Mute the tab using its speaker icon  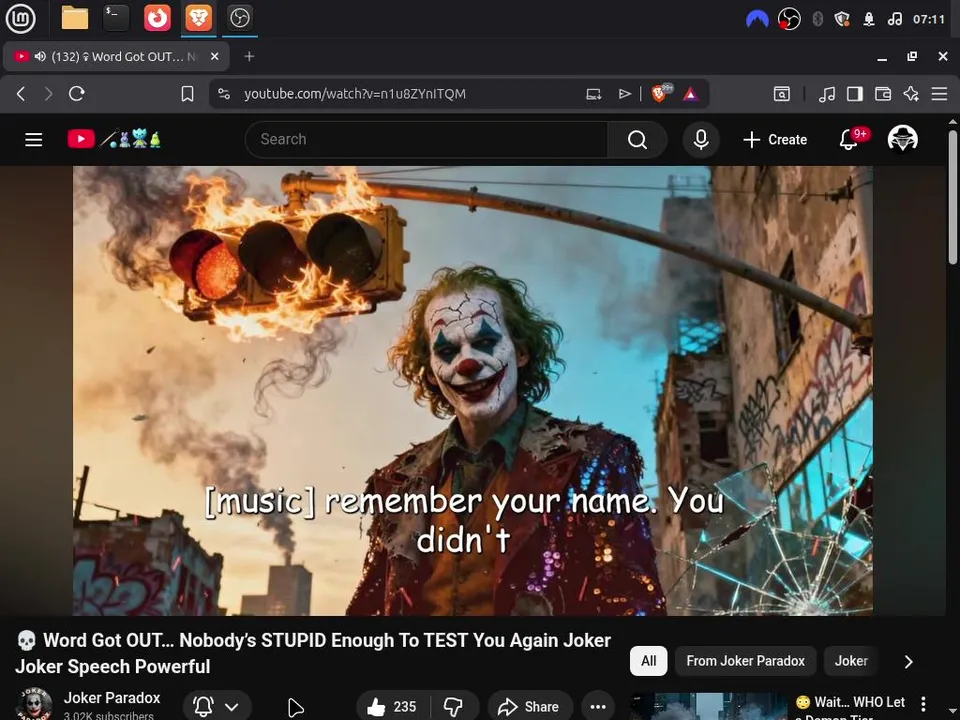point(40,56)
